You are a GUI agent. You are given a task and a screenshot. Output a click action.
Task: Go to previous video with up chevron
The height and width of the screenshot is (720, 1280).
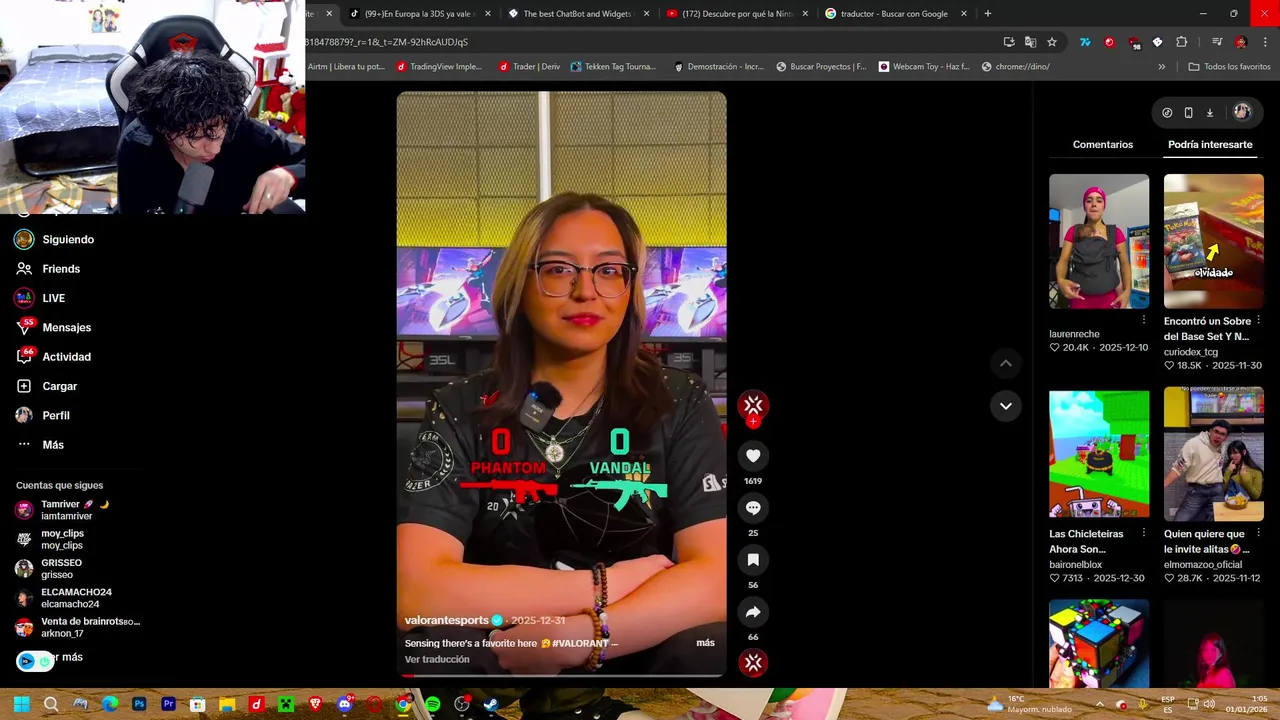[x=1005, y=364]
